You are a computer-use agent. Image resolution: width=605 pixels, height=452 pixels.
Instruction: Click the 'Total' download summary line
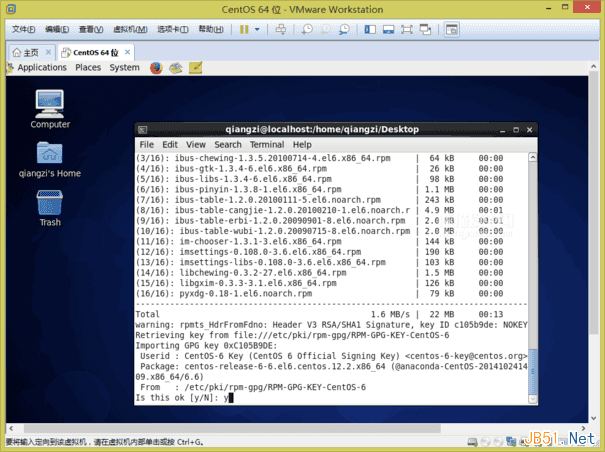coord(319,315)
